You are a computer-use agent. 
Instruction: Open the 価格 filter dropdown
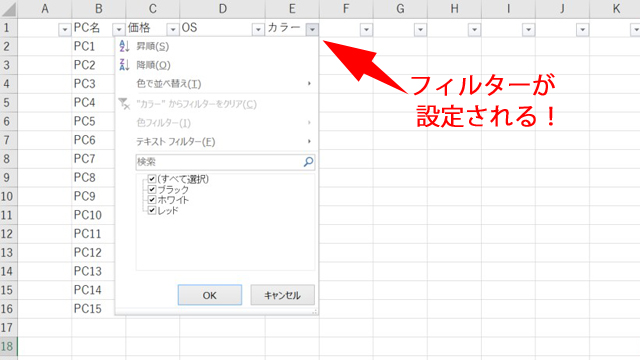click(173, 29)
